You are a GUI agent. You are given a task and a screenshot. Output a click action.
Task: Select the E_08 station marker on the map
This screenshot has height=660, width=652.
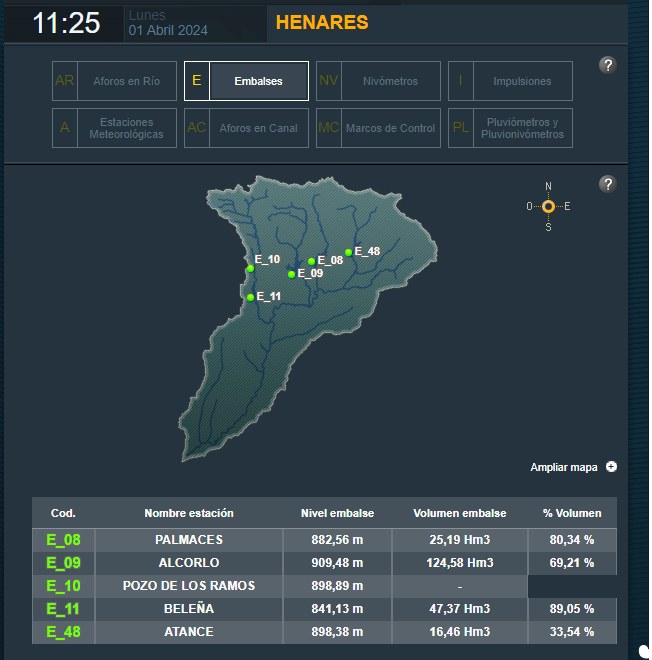click(311, 261)
